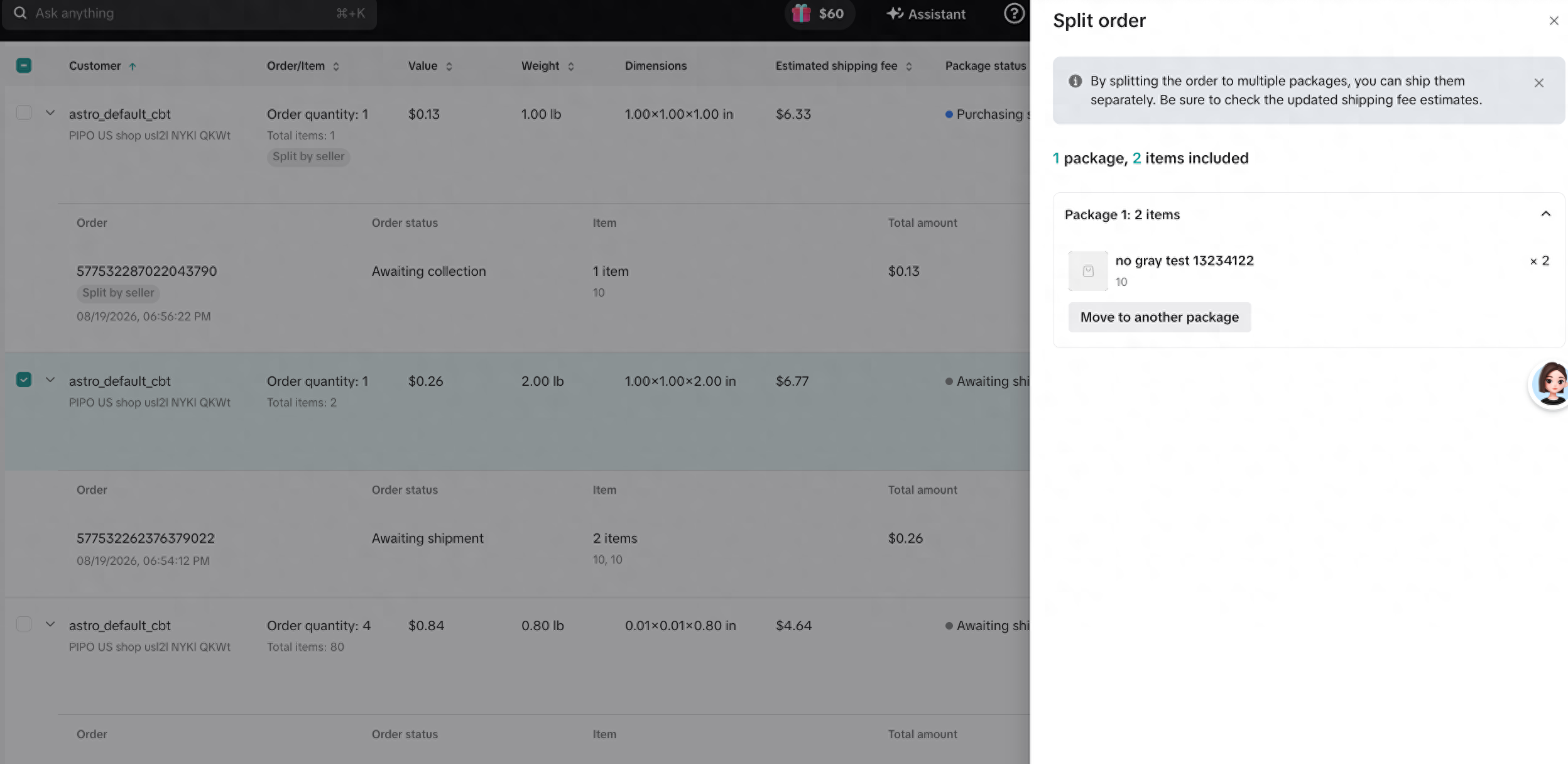1568x764 pixels.
Task: Click the $6.77 shipping fee cell
Action: [792, 381]
